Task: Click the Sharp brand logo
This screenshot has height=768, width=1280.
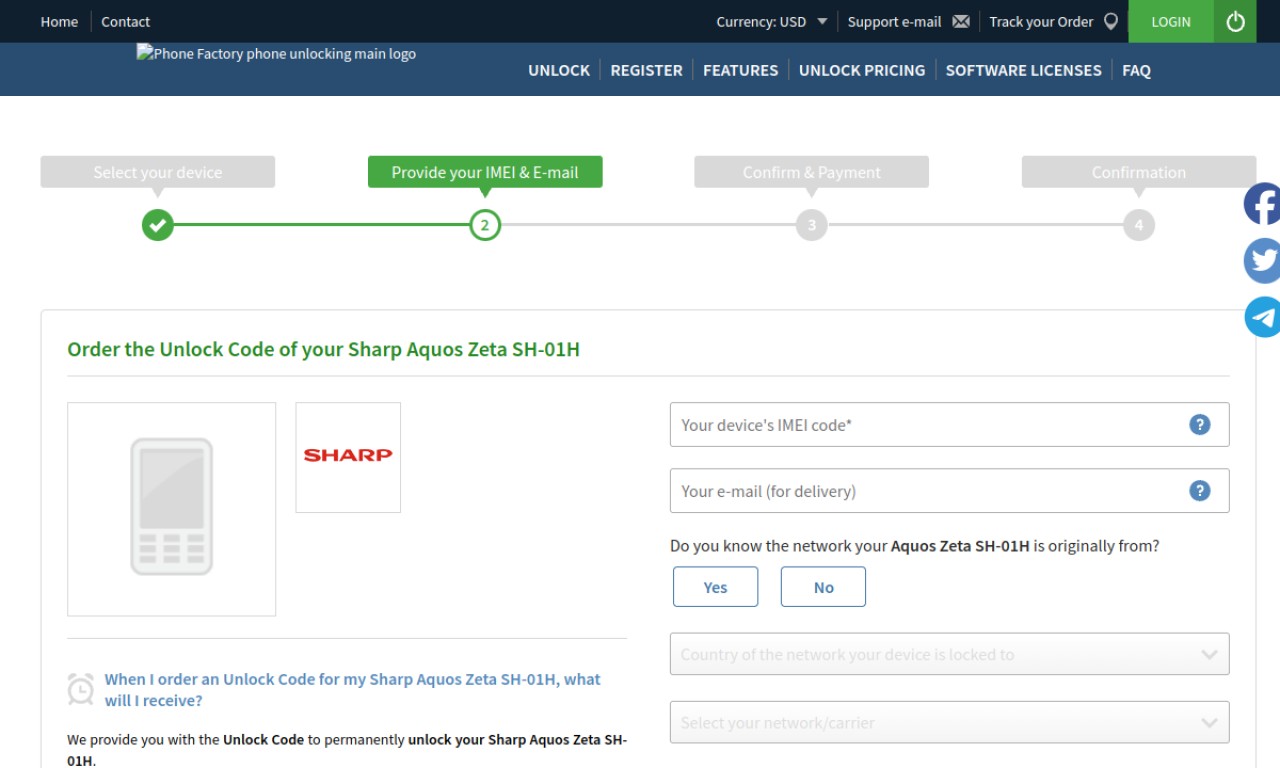Action: pos(348,457)
